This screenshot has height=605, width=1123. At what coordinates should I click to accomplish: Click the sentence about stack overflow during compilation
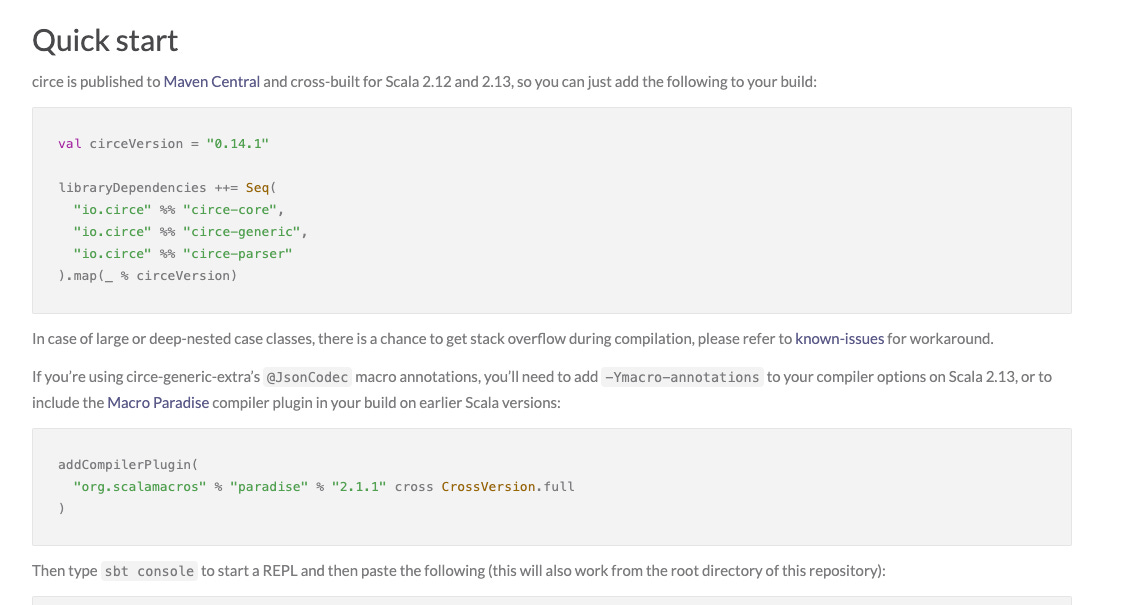[x=513, y=339]
